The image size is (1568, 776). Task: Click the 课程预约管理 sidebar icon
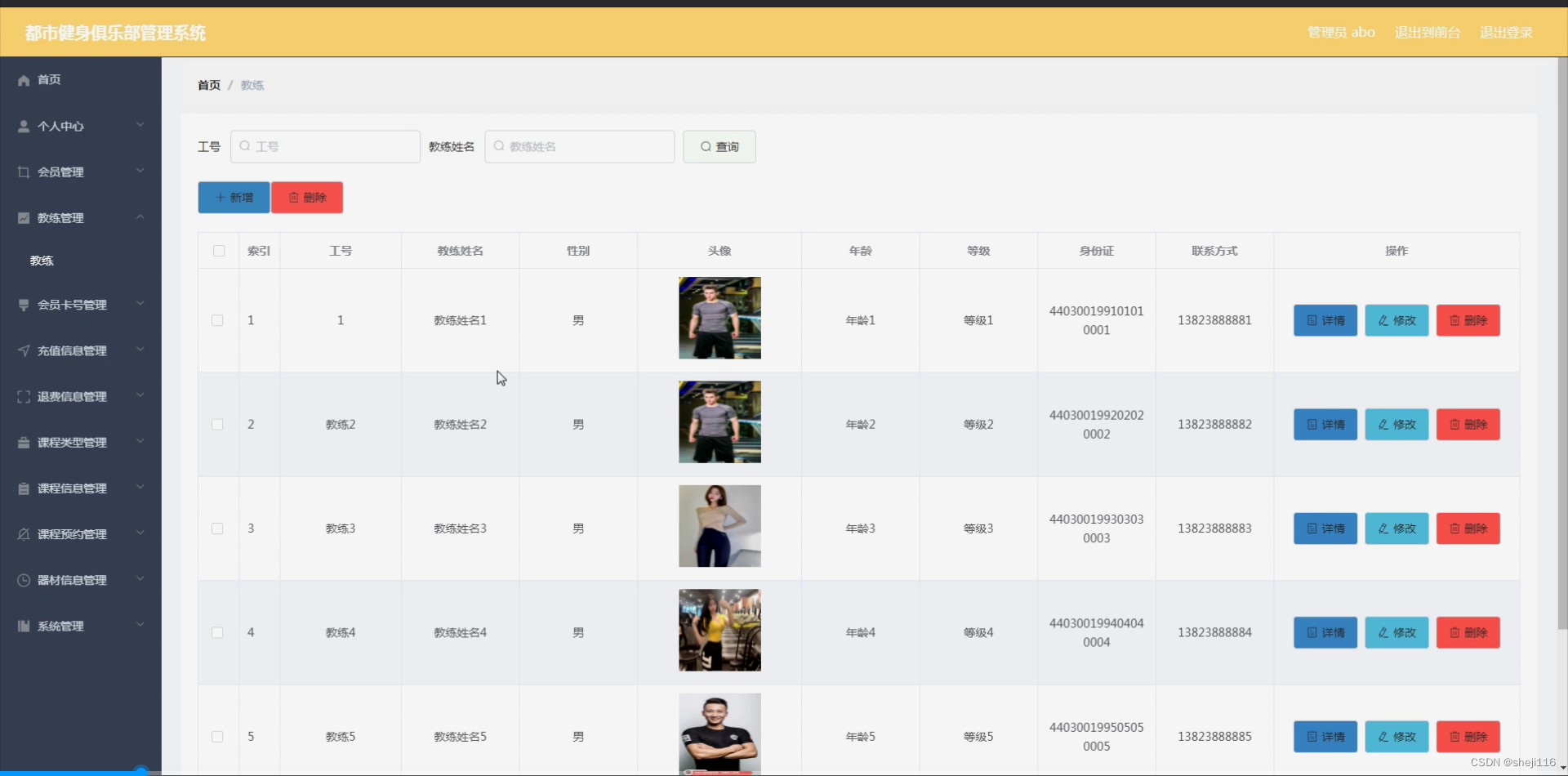pyautogui.click(x=22, y=534)
